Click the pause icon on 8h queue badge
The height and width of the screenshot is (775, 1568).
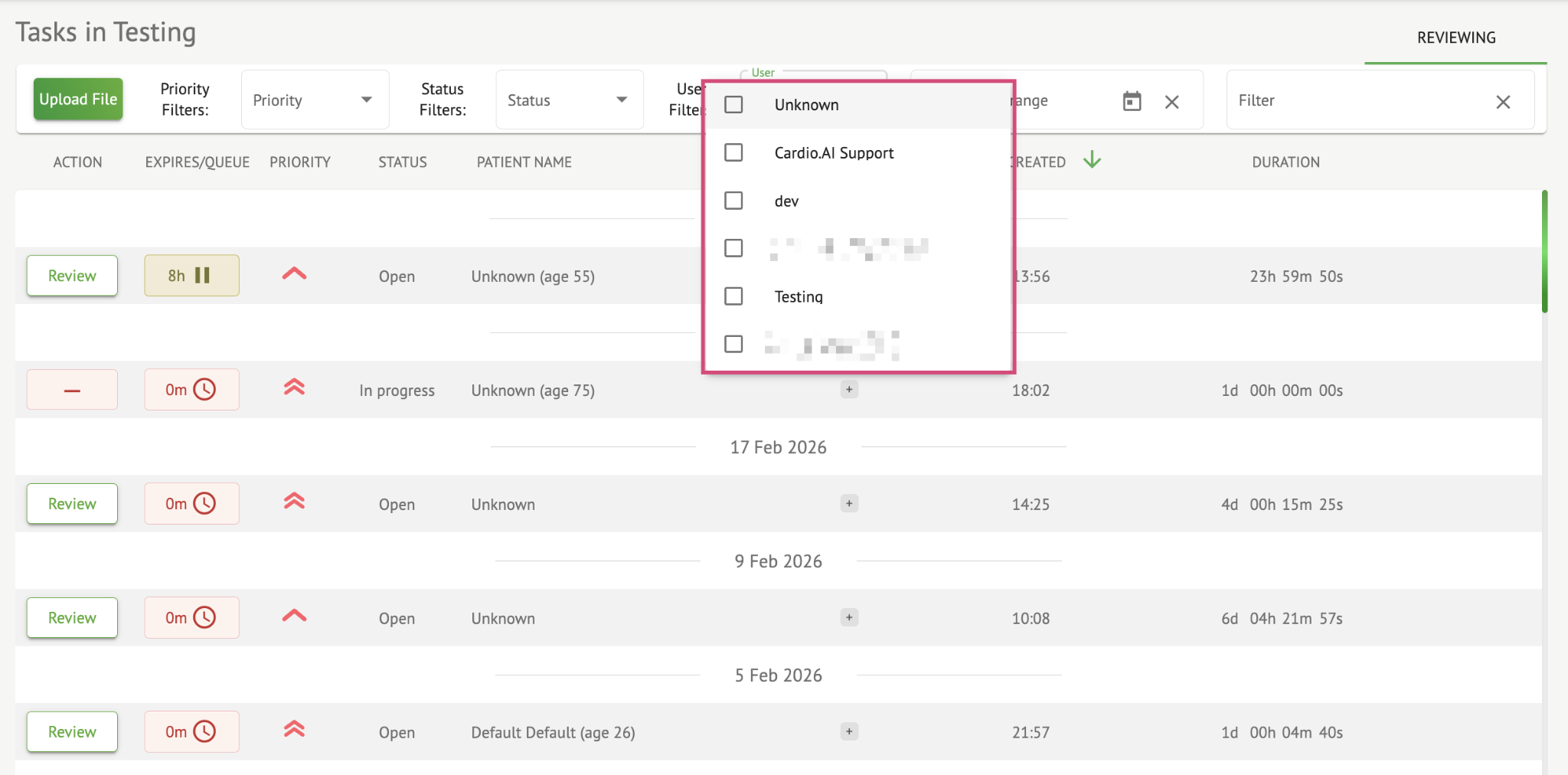pos(202,276)
